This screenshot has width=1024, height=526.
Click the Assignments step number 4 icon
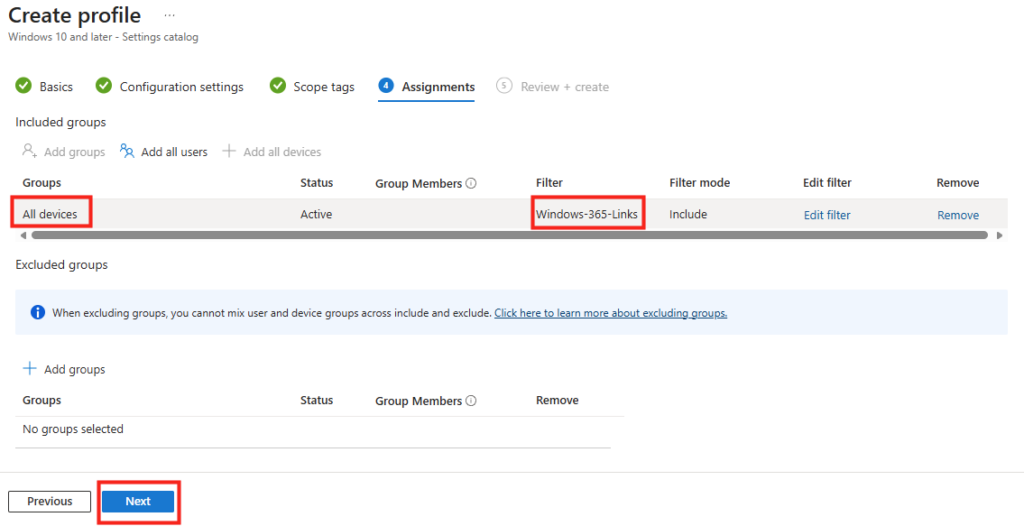pyautogui.click(x=386, y=86)
